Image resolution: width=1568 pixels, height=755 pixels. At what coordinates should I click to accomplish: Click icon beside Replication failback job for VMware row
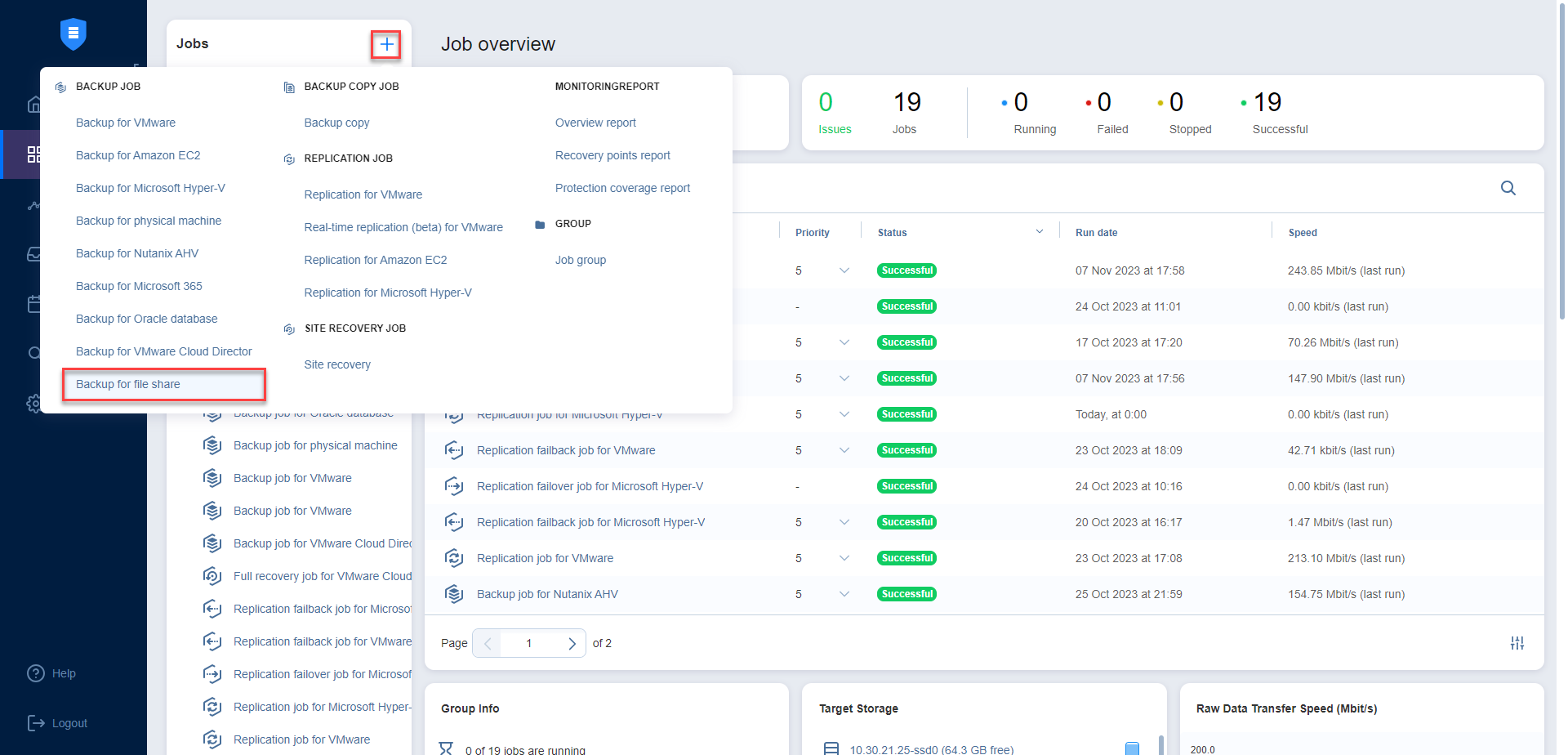point(454,450)
